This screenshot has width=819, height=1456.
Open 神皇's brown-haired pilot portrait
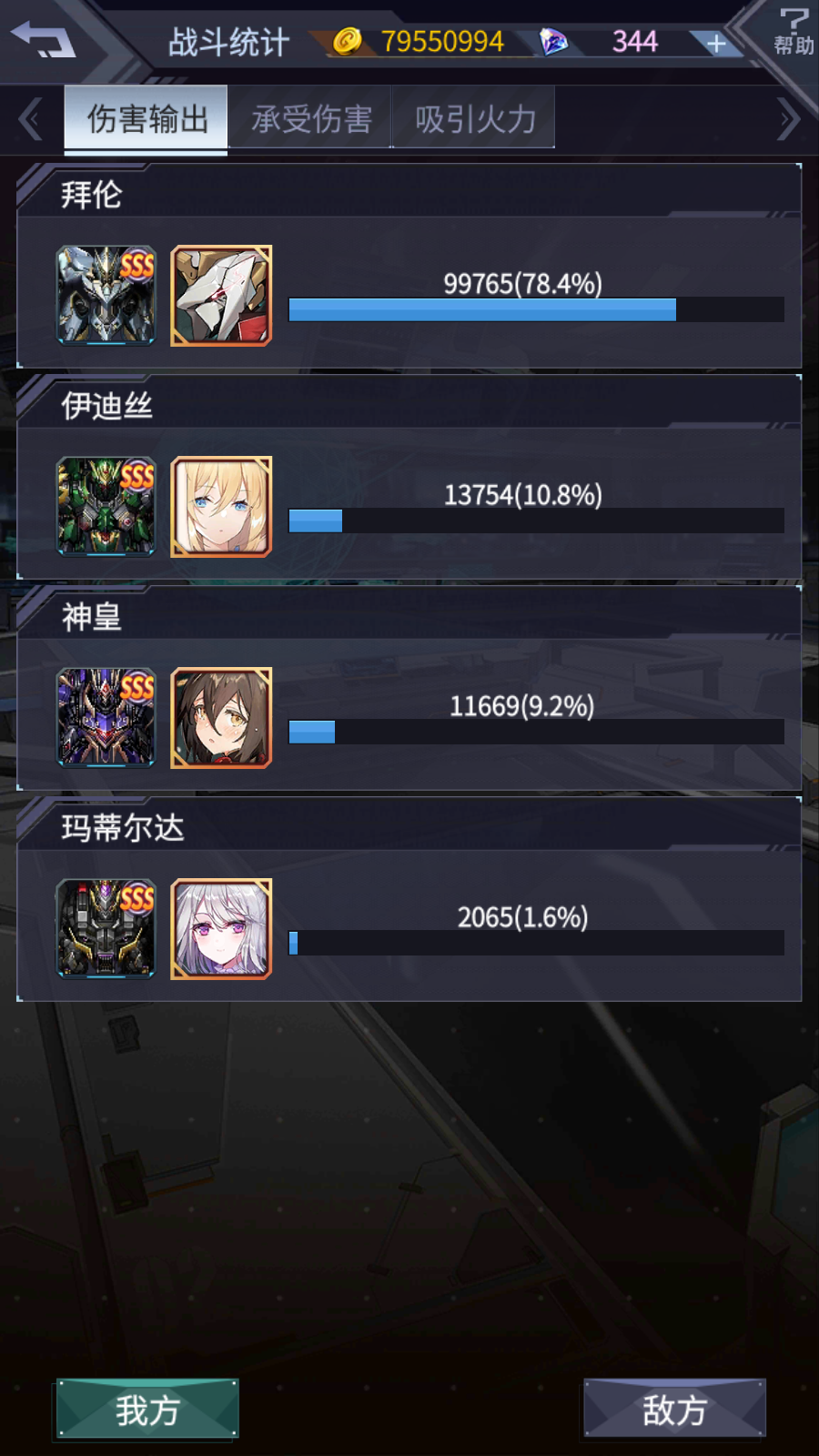click(221, 718)
